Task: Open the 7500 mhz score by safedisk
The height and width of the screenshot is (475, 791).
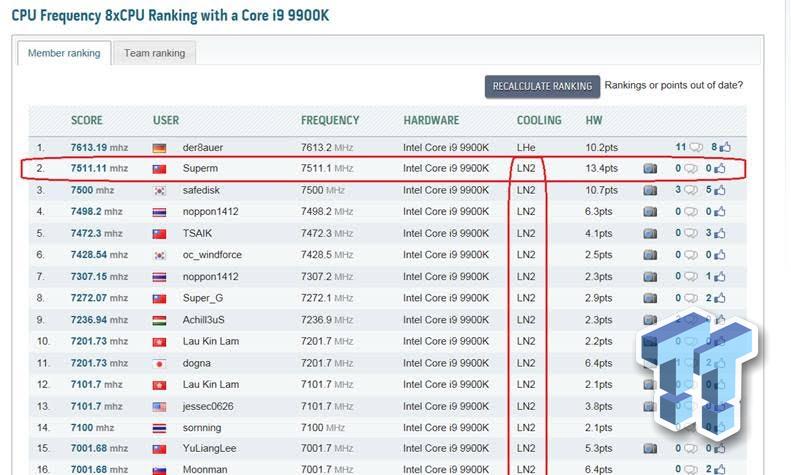Action: [x=92, y=190]
